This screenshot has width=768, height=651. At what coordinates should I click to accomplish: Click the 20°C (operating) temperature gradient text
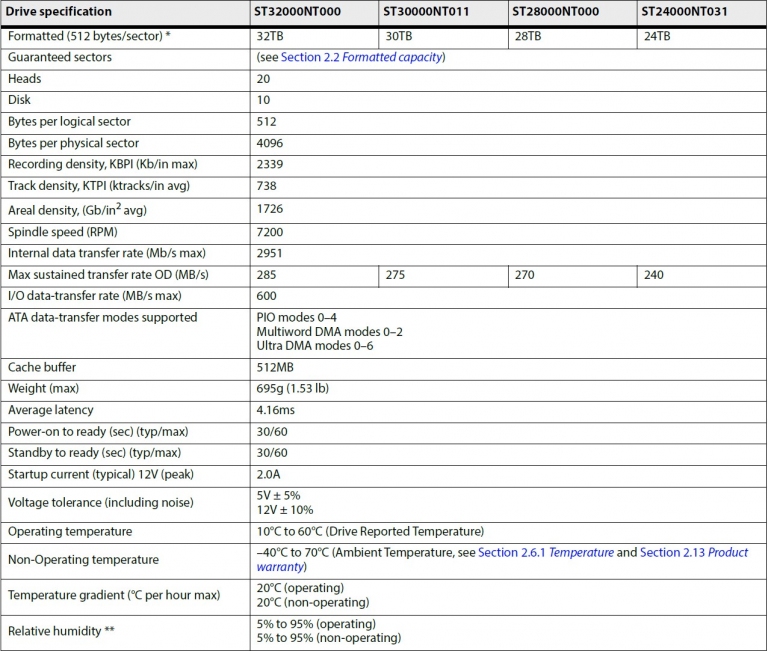pyautogui.click(x=300, y=588)
